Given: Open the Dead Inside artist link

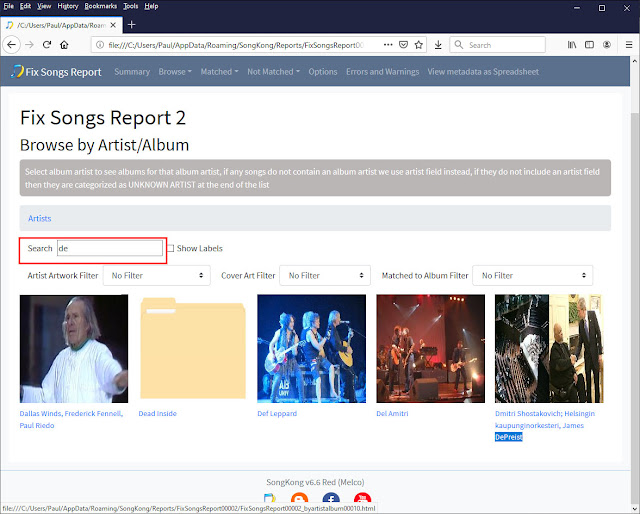Looking at the screenshot, I should click(x=158, y=414).
